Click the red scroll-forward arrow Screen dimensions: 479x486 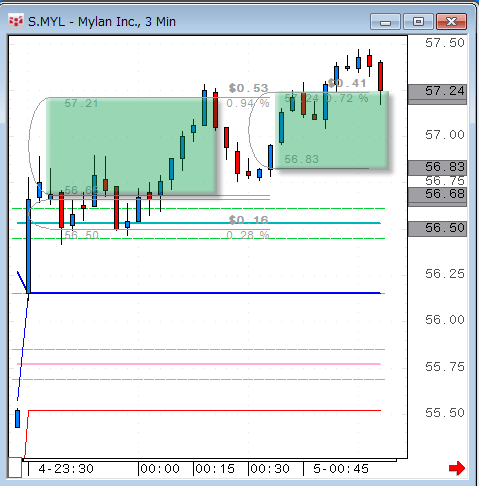click(x=457, y=468)
